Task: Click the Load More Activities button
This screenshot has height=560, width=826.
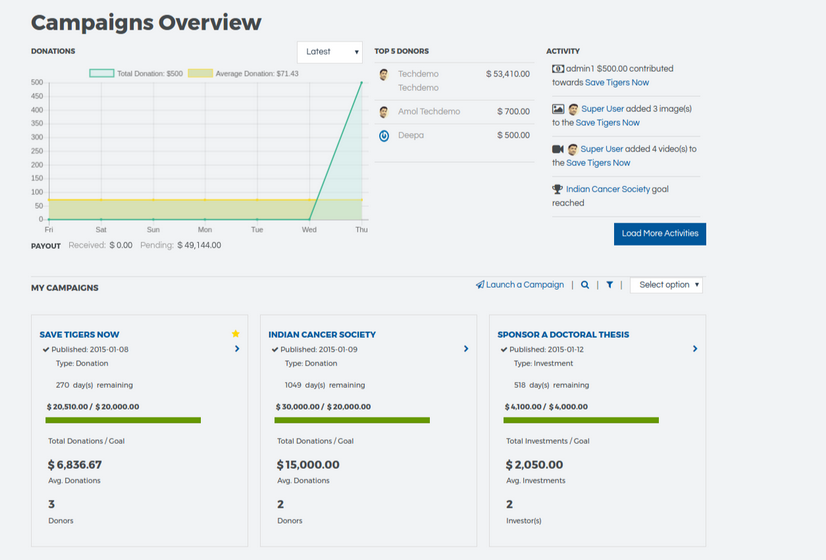Action: 659,234
